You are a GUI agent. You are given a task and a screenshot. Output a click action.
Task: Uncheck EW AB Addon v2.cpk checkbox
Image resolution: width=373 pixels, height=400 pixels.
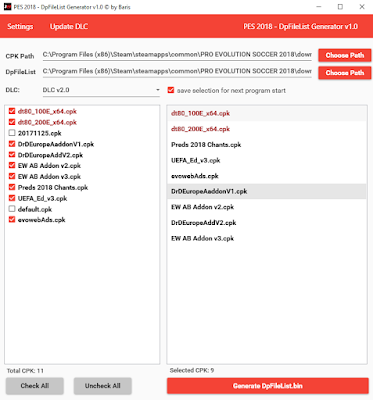[x=12, y=165]
